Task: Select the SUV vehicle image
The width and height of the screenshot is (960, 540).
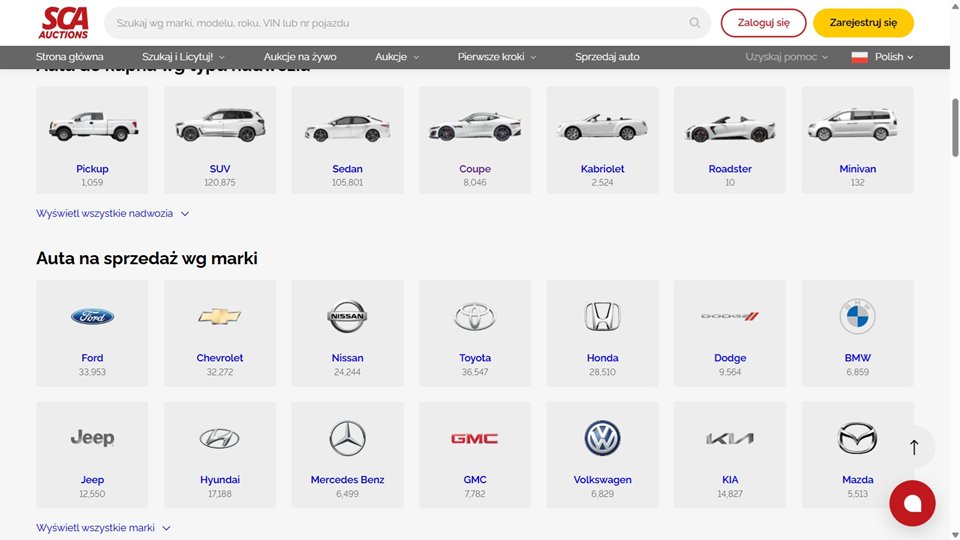Action: click(x=220, y=124)
